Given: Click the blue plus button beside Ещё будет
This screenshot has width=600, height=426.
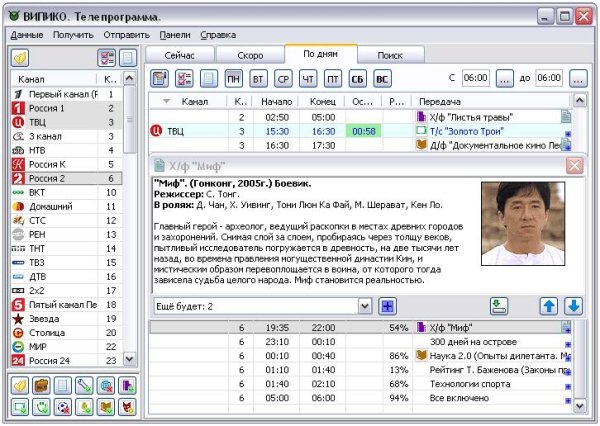Looking at the screenshot, I should tap(387, 306).
